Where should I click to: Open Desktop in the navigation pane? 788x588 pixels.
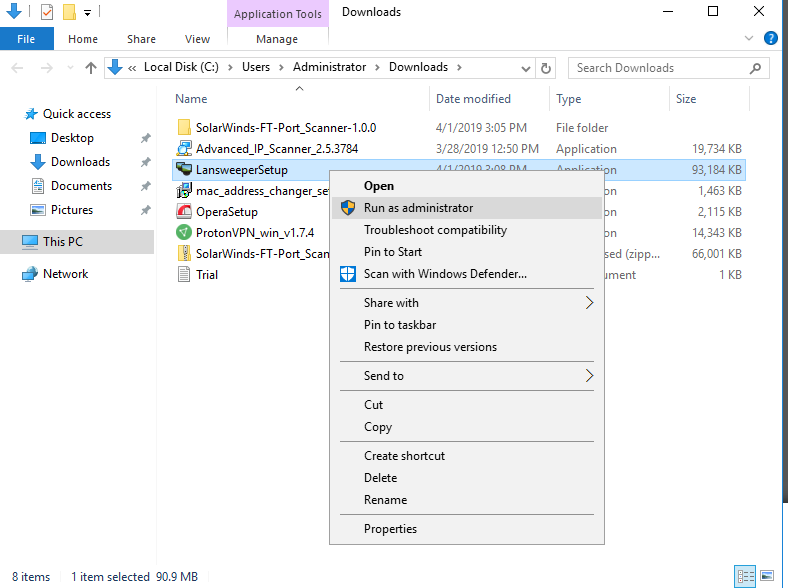(72, 138)
